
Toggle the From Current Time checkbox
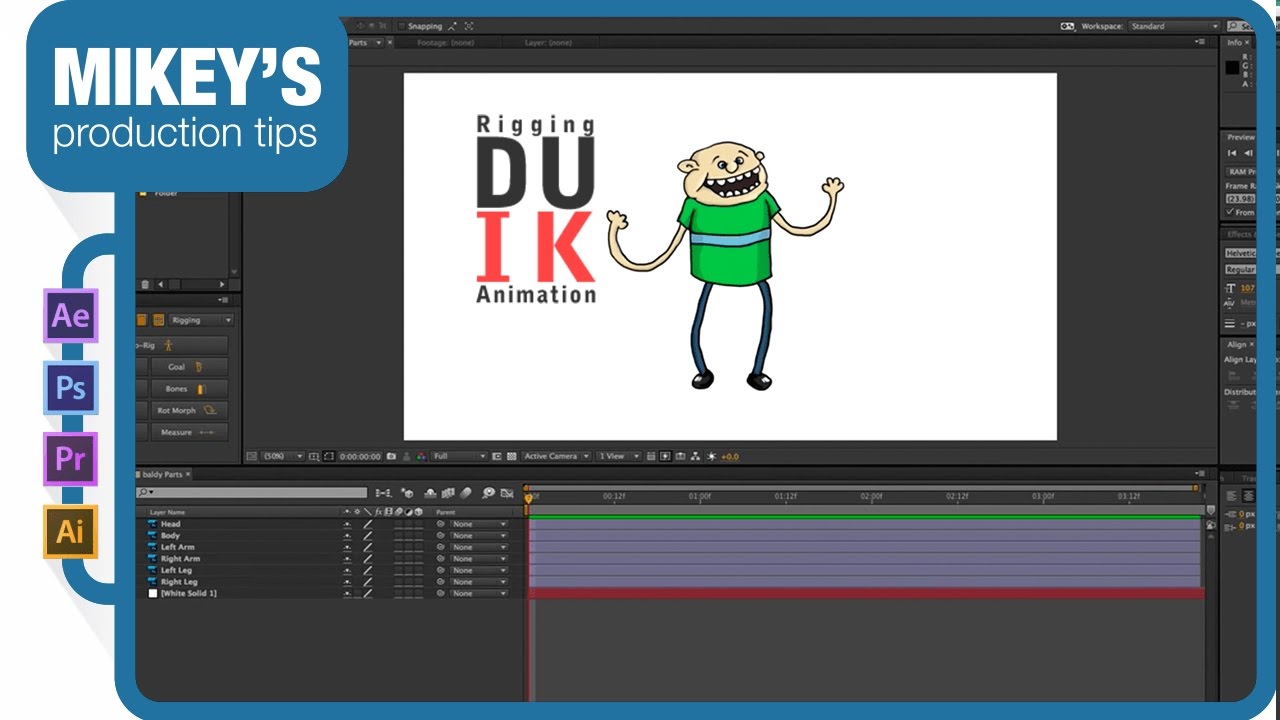1229,212
